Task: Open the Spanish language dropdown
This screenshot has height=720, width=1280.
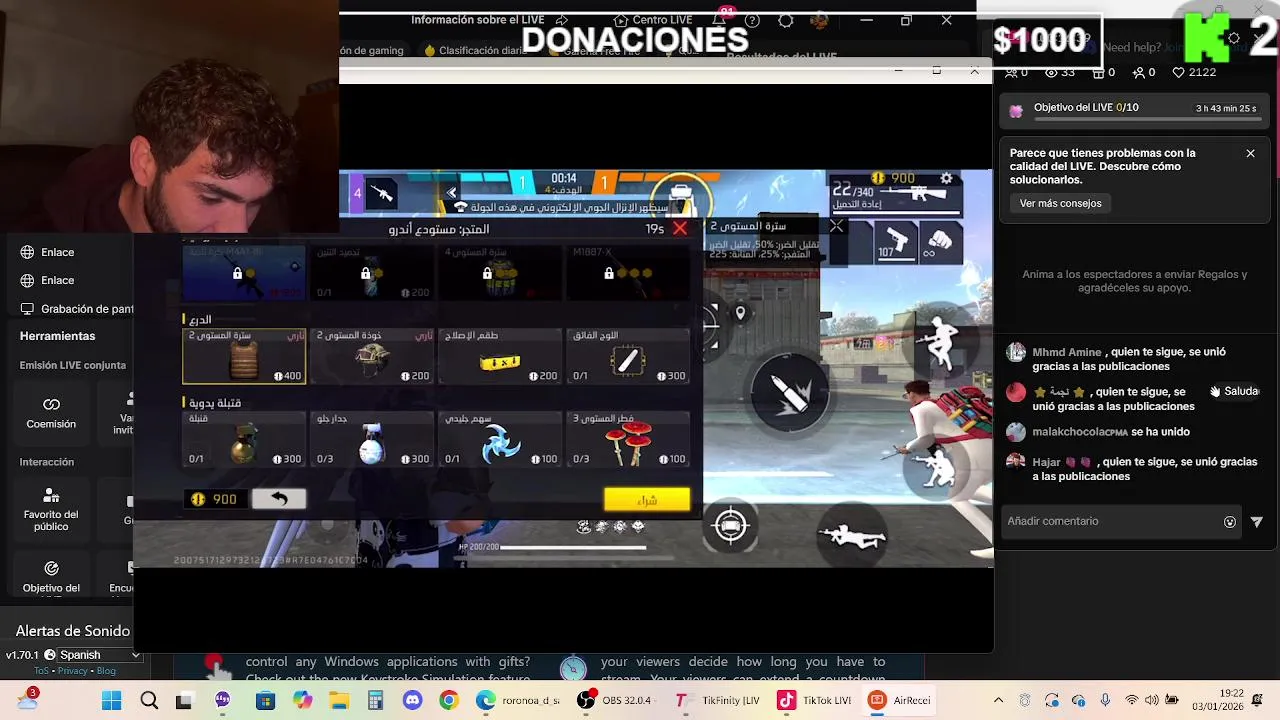Action: pos(92,655)
